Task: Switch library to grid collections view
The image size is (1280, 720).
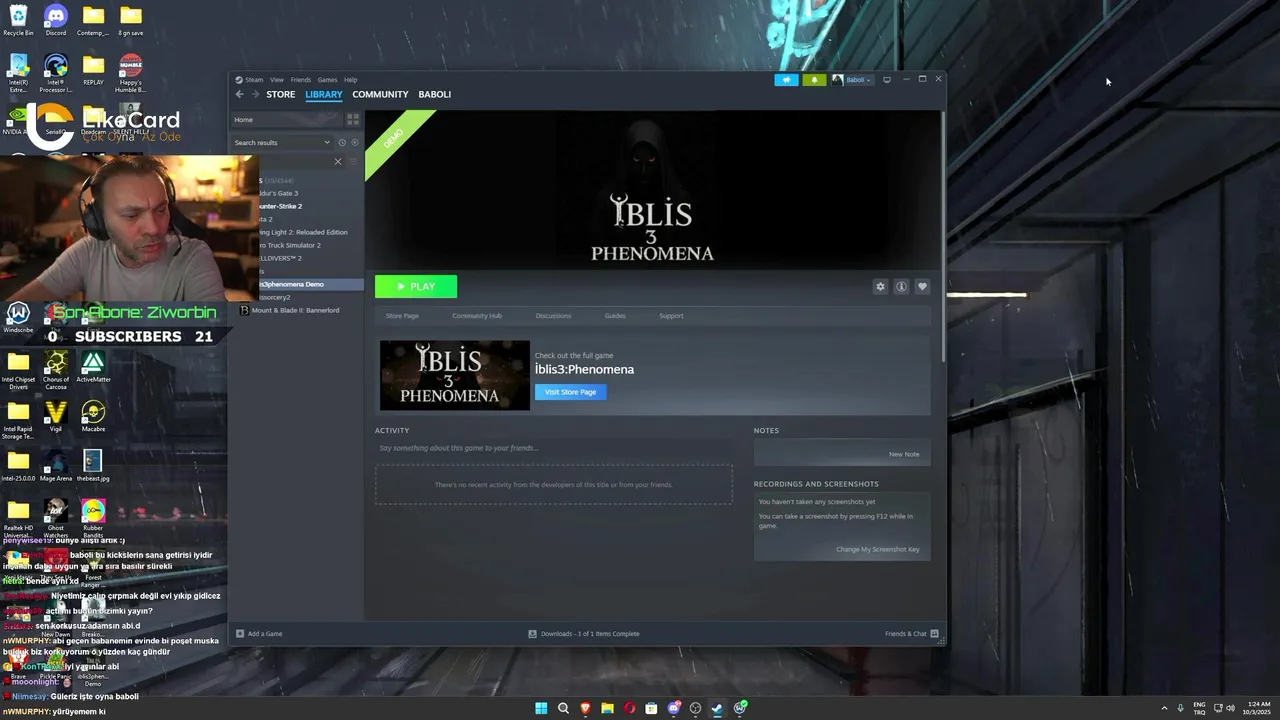Action: [353, 119]
